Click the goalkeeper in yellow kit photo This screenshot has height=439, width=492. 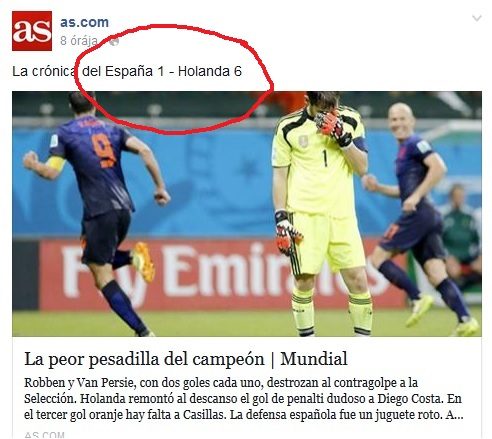pyautogui.click(x=322, y=213)
